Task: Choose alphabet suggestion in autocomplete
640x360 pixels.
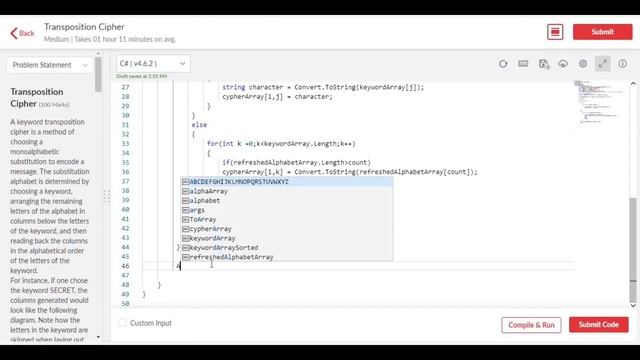Action: coord(287,200)
